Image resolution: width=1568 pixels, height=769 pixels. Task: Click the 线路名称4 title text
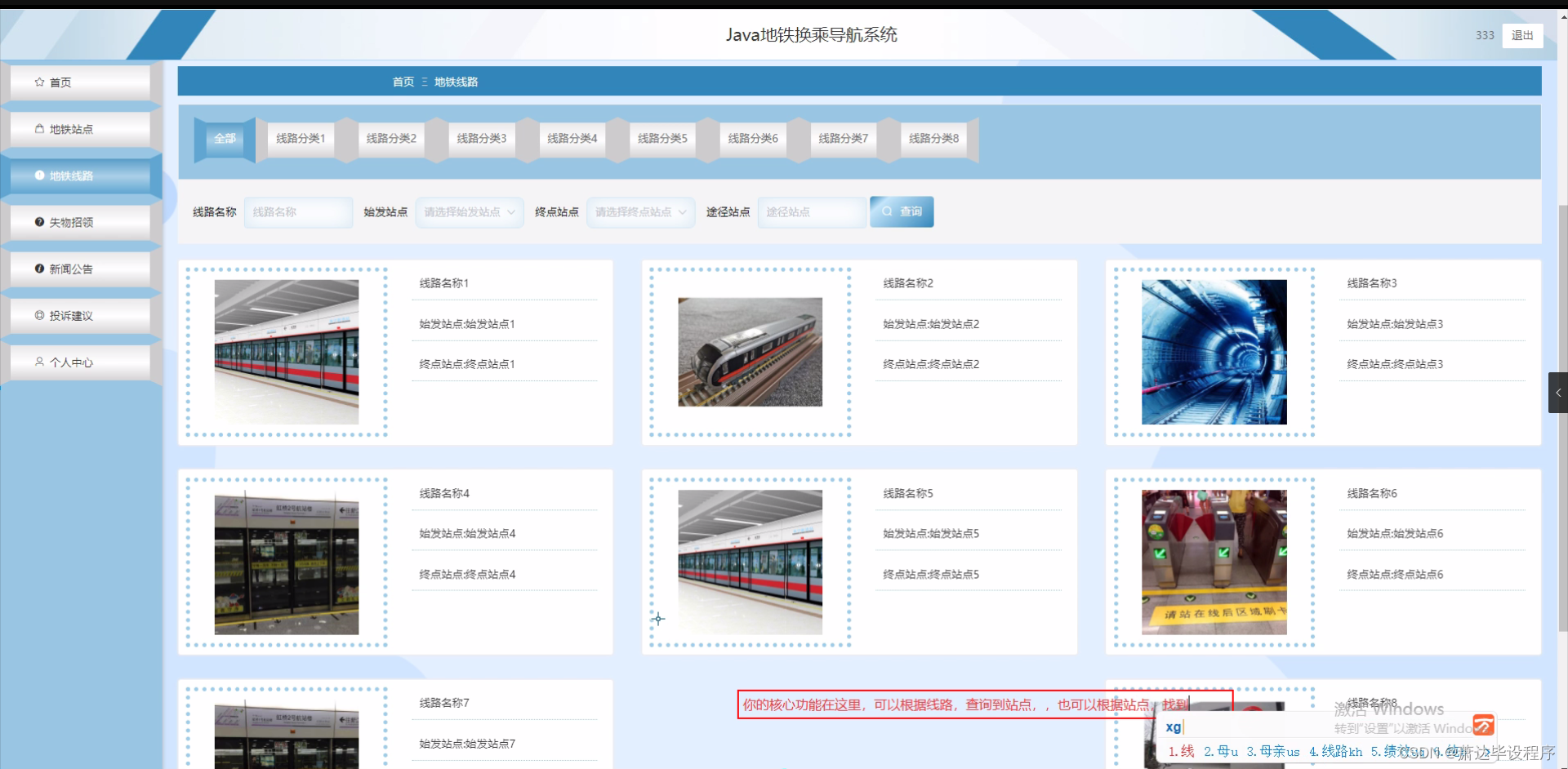(444, 493)
